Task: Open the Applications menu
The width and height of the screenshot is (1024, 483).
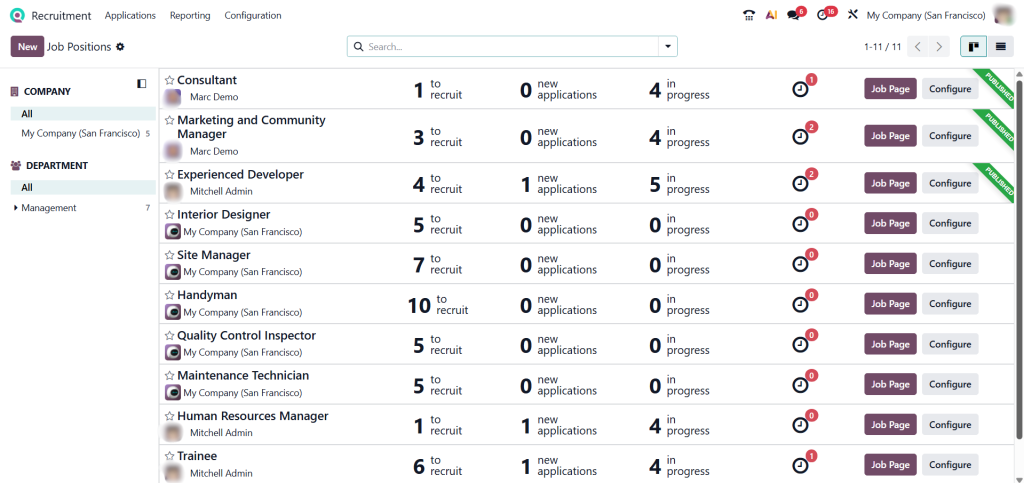Action: pos(130,15)
